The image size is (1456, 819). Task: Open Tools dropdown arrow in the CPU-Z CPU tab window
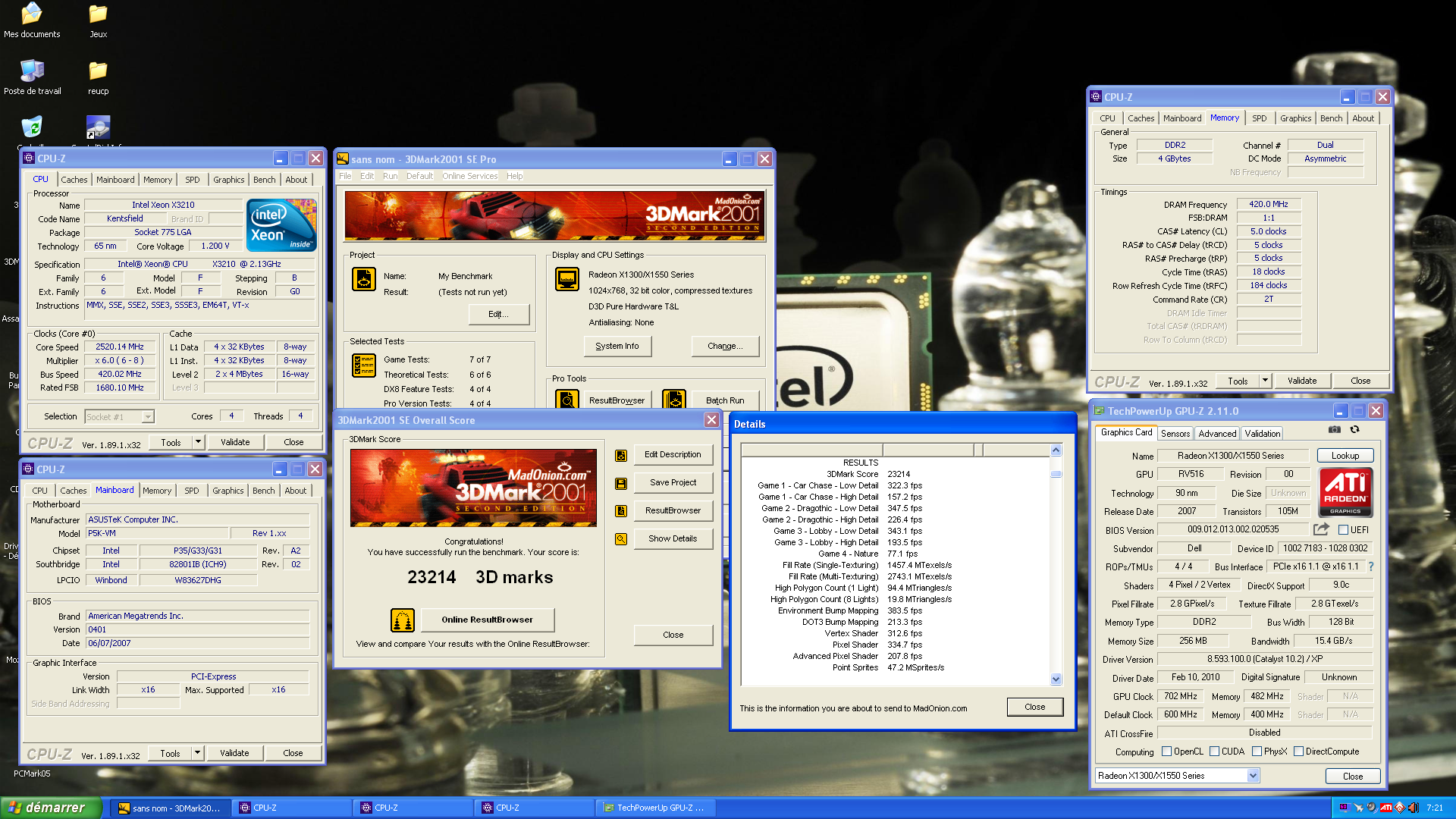pos(198,442)
